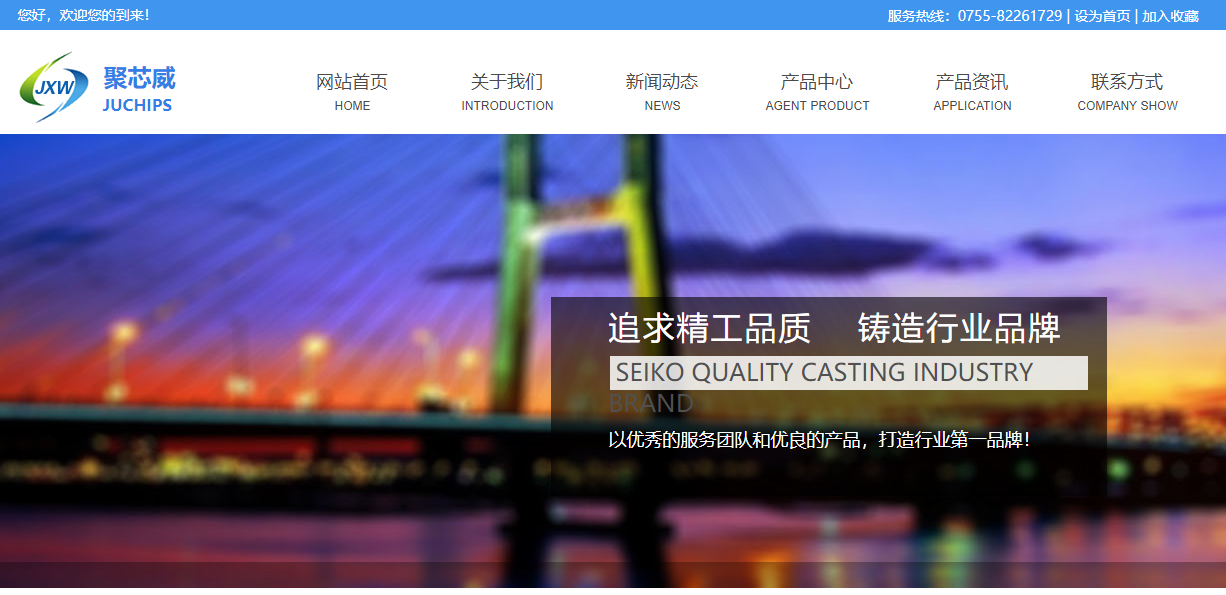Click the SEIKO QUALITY CASTING INDUSTRY text box
The image size is (1226, 595).
pyautogui.click(x=849, y=373)
